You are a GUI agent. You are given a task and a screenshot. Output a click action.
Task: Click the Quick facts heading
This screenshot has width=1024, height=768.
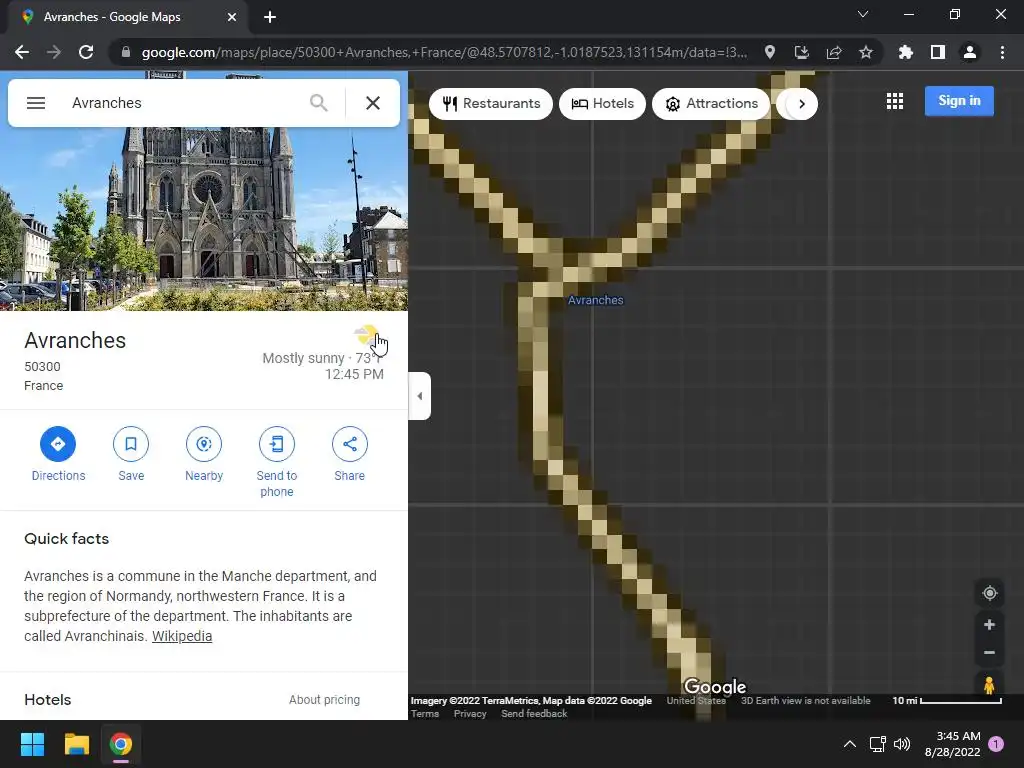click(67, 539)
